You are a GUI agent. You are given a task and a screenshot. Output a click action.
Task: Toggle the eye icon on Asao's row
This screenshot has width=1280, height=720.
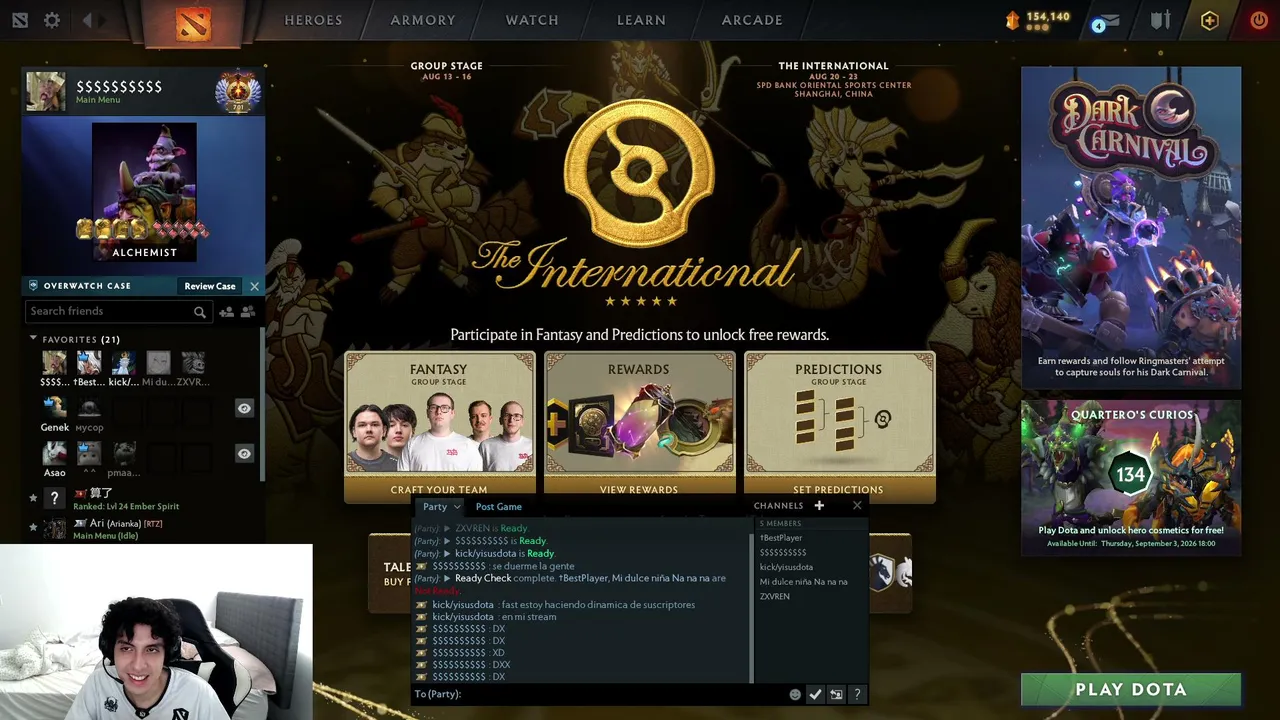coord(244,454)
